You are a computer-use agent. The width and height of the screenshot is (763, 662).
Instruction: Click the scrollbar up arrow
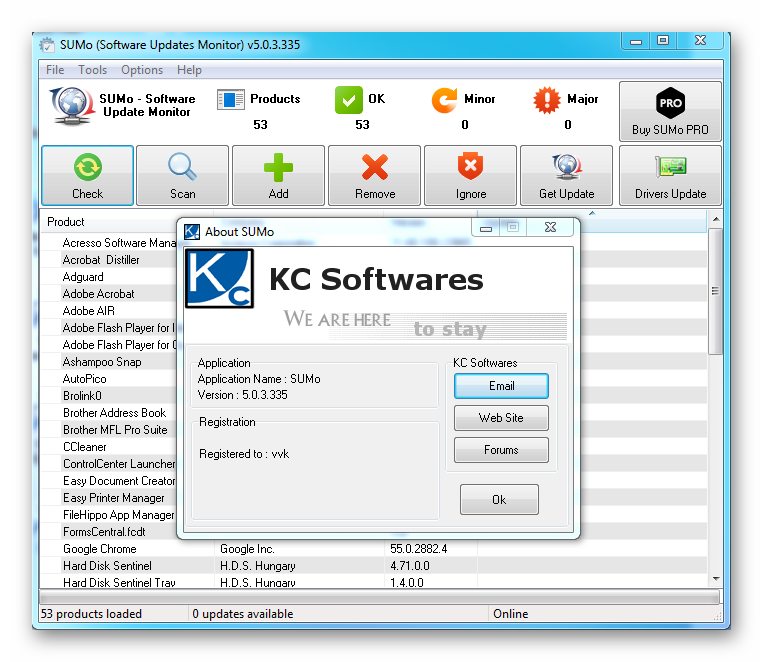pos(716,220)
